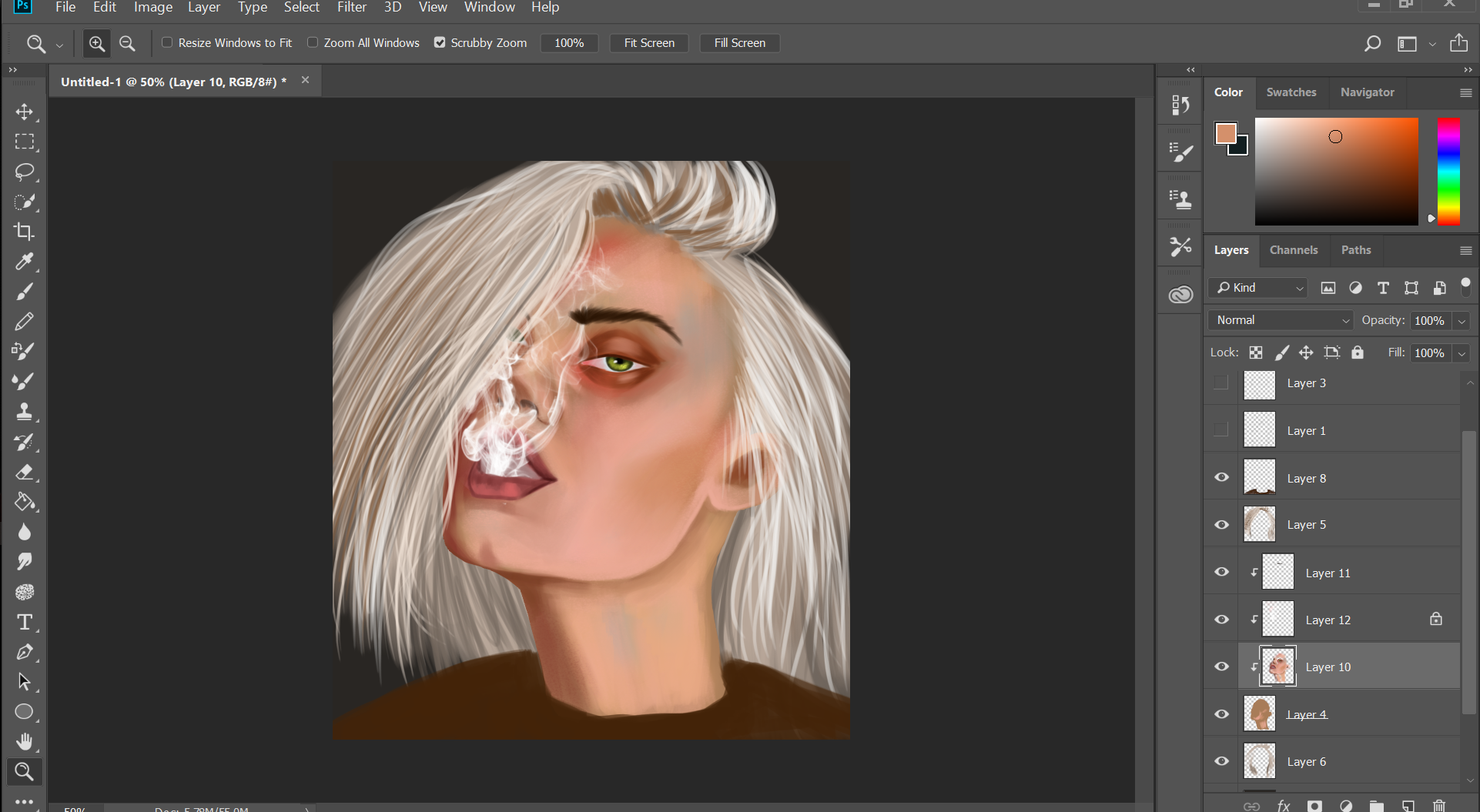Click the Opacity 100% input field

tap(1430, 321)
